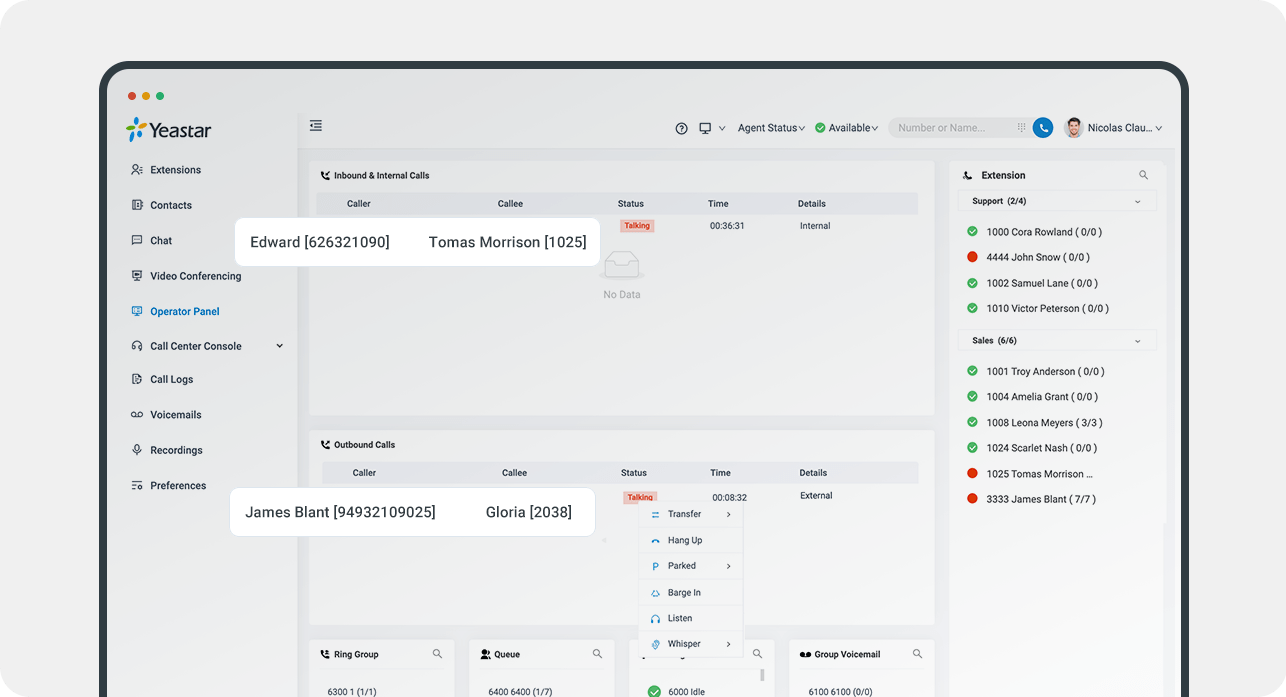The height and width of the screenshot is (697, 1286).
Task: Choose Hang Up in context menu
Action: [x=691, y=541]
